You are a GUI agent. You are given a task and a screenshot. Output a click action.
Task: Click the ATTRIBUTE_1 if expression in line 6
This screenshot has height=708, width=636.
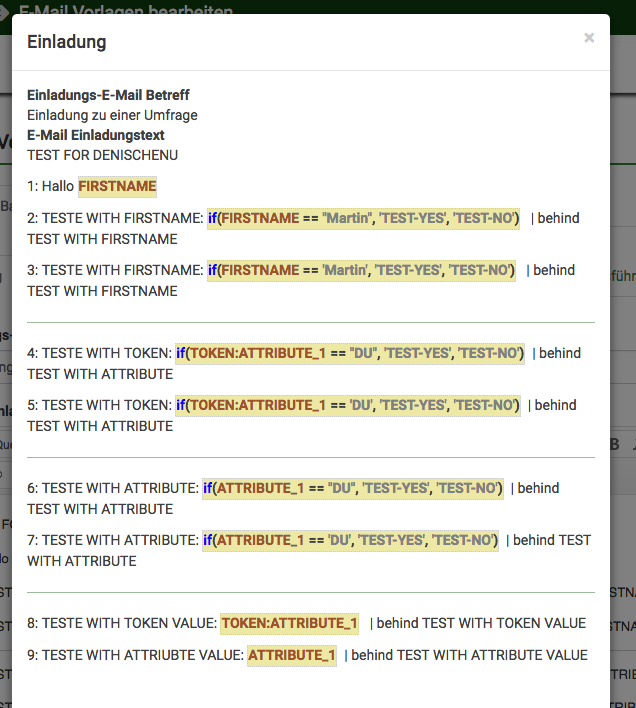pos(353,488)
